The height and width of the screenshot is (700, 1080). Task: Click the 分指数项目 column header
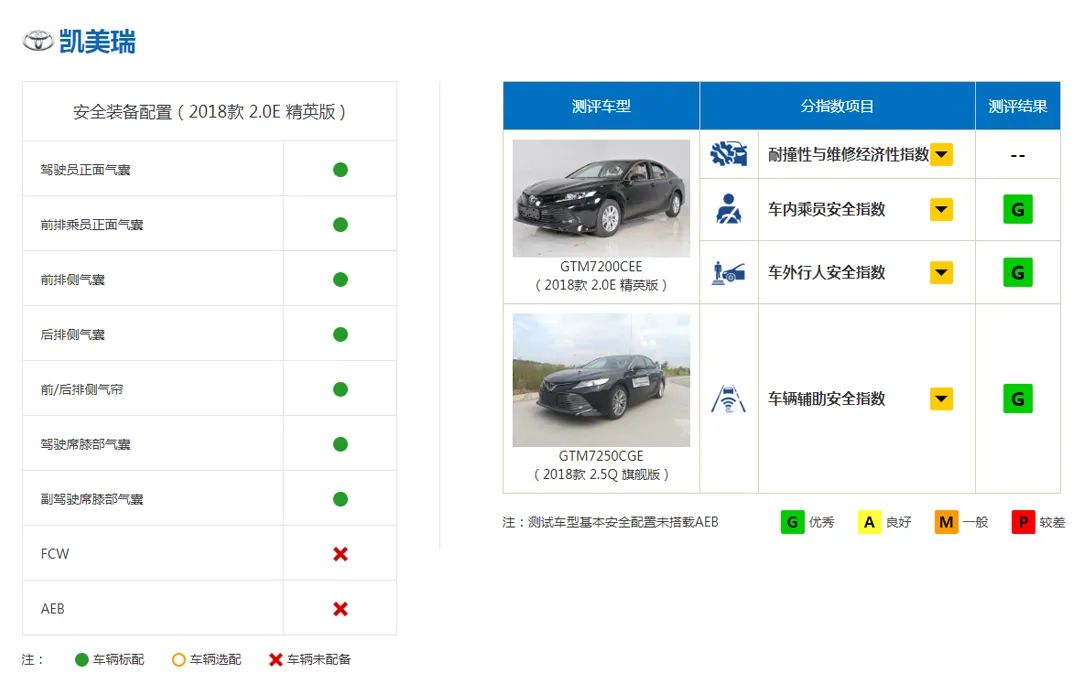point(838,106)
